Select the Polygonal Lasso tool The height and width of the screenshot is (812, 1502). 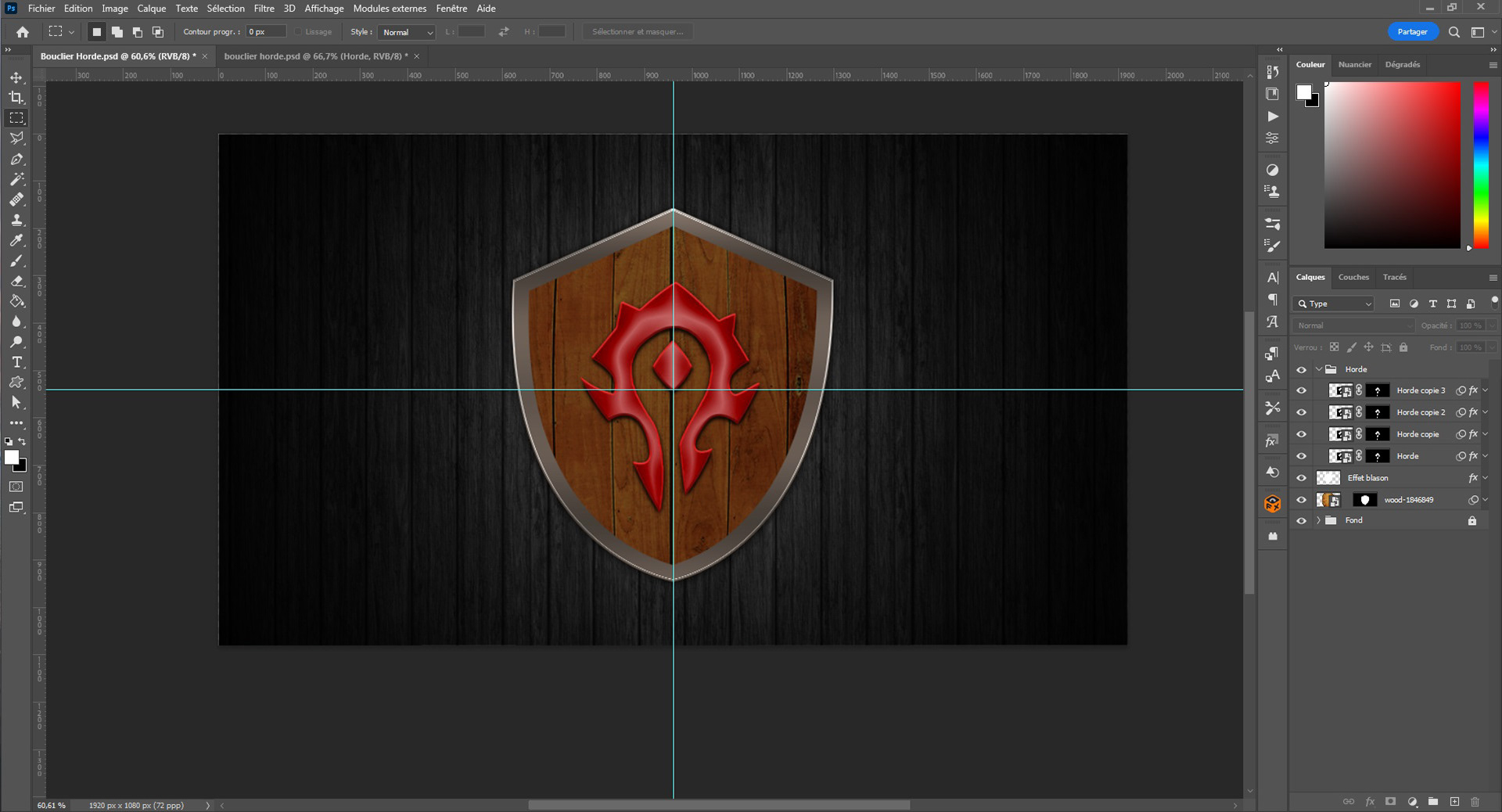pyautogui.click(x=16, y=138)
